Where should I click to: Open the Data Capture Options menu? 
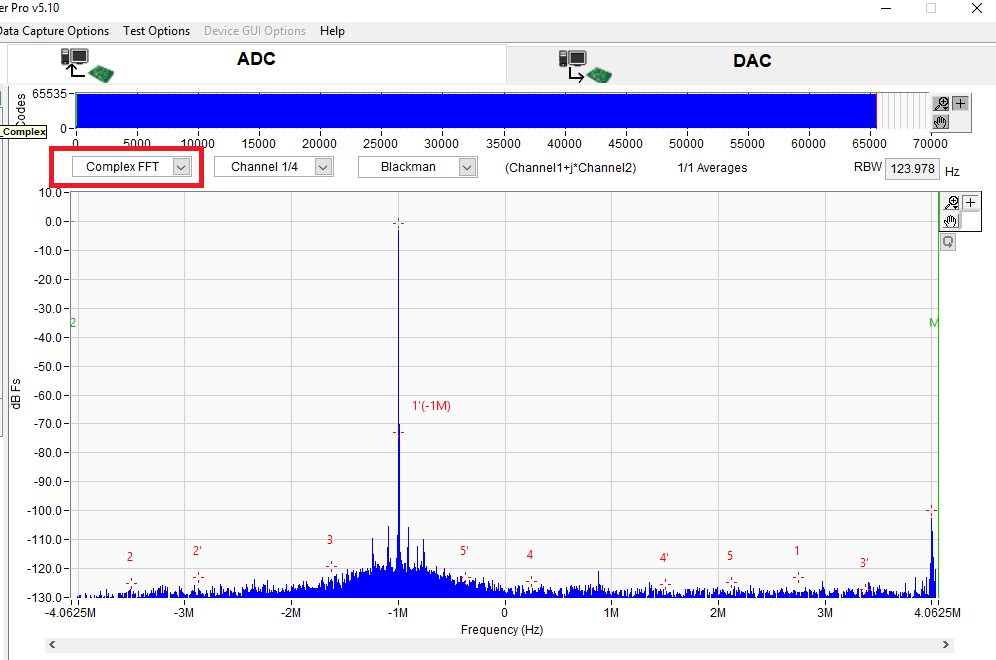(54, 31)
